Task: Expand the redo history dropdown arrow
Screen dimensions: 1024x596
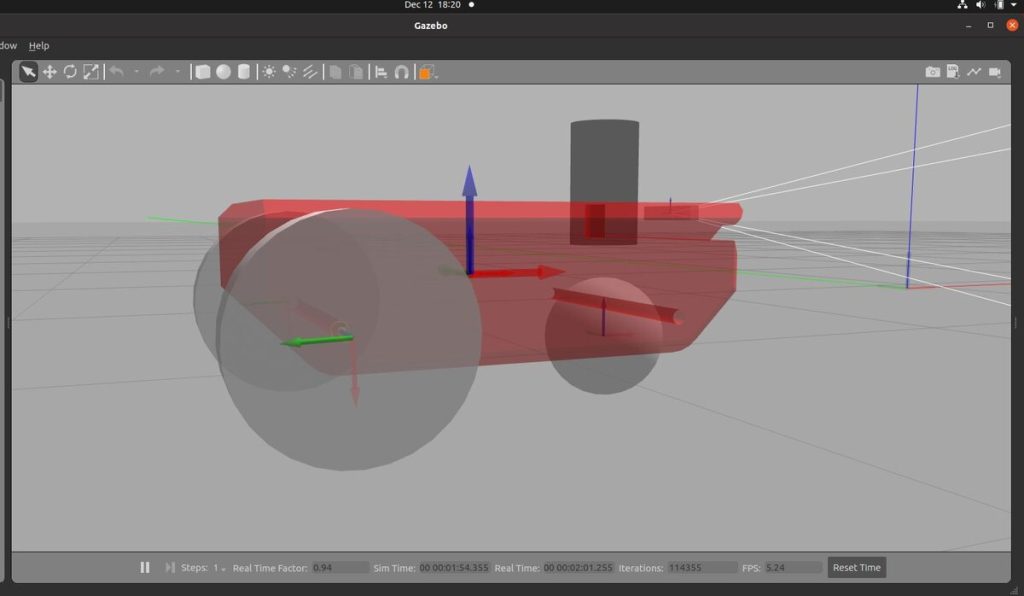Action: [178, 71]
